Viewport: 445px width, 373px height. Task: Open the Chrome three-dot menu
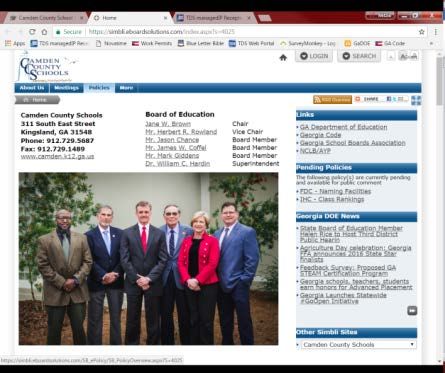click(436, 32)
